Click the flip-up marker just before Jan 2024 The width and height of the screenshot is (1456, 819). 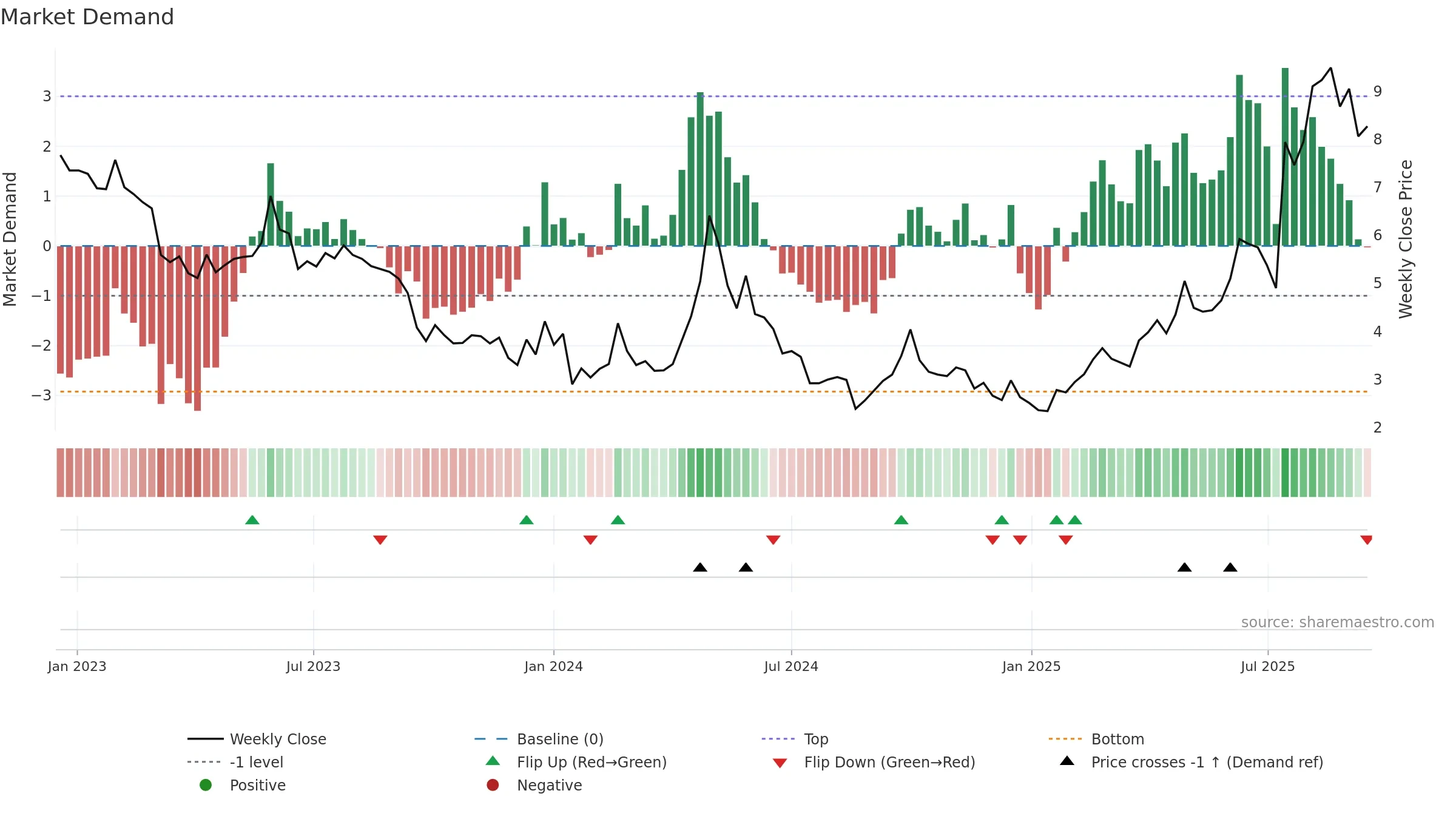click(527, 520)
